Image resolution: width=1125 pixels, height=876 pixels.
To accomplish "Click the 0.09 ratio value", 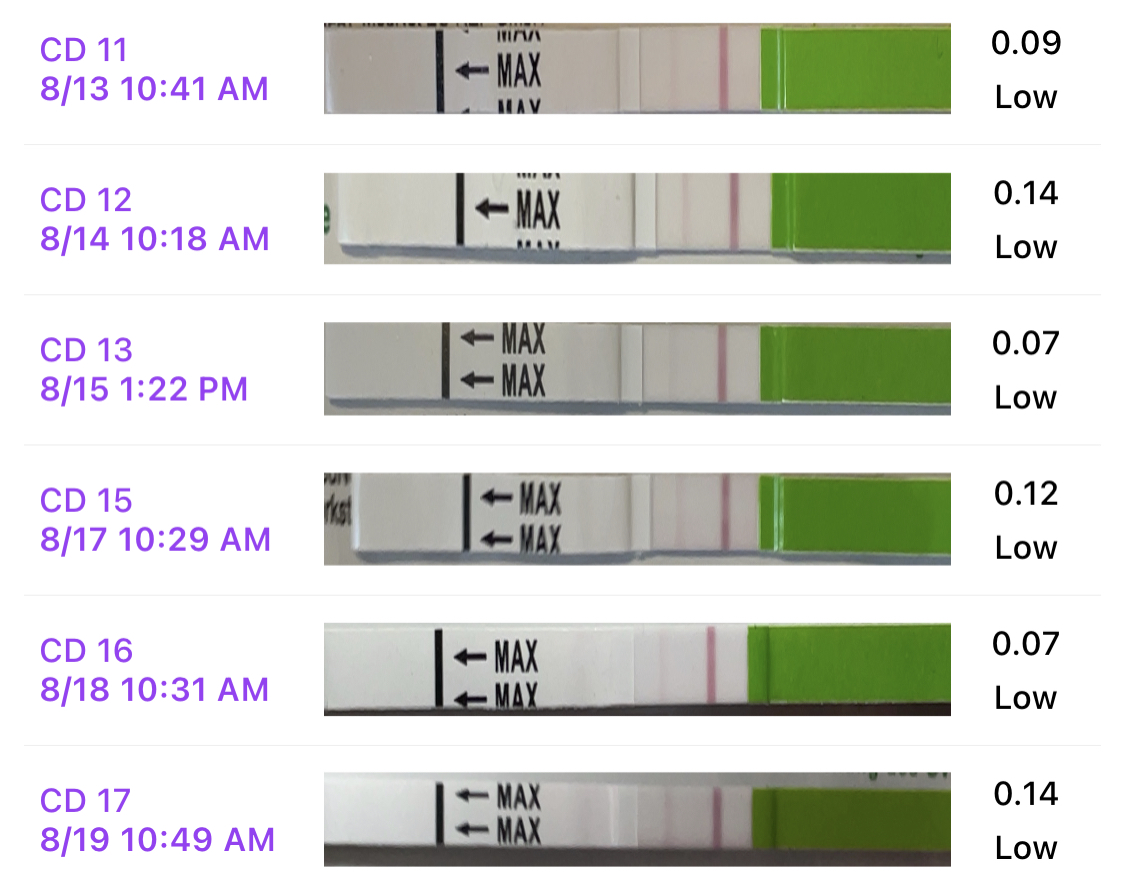I will click(x=1026, y=43).
